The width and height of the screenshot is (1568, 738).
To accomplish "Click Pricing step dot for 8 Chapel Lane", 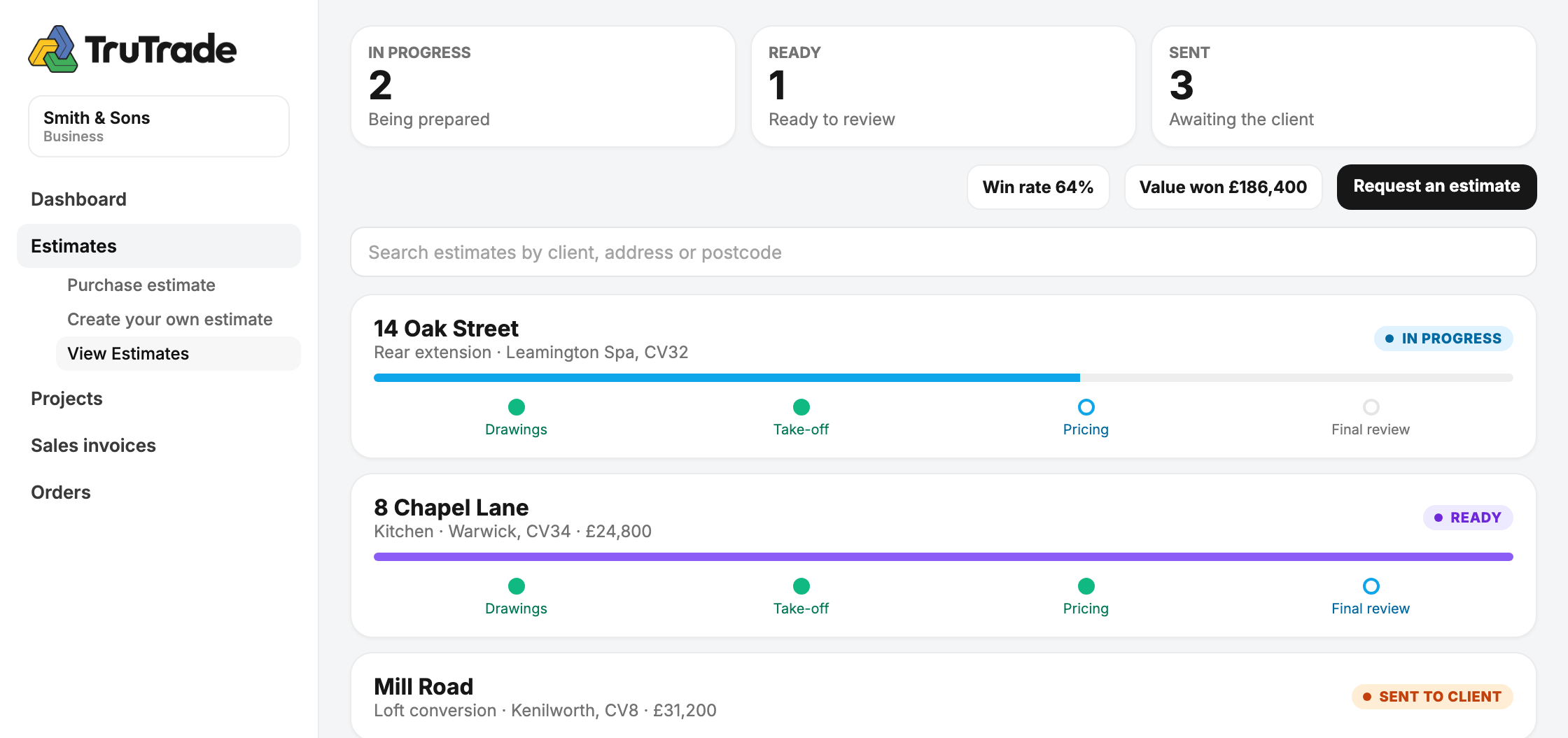I will (x=1086, y=586).
